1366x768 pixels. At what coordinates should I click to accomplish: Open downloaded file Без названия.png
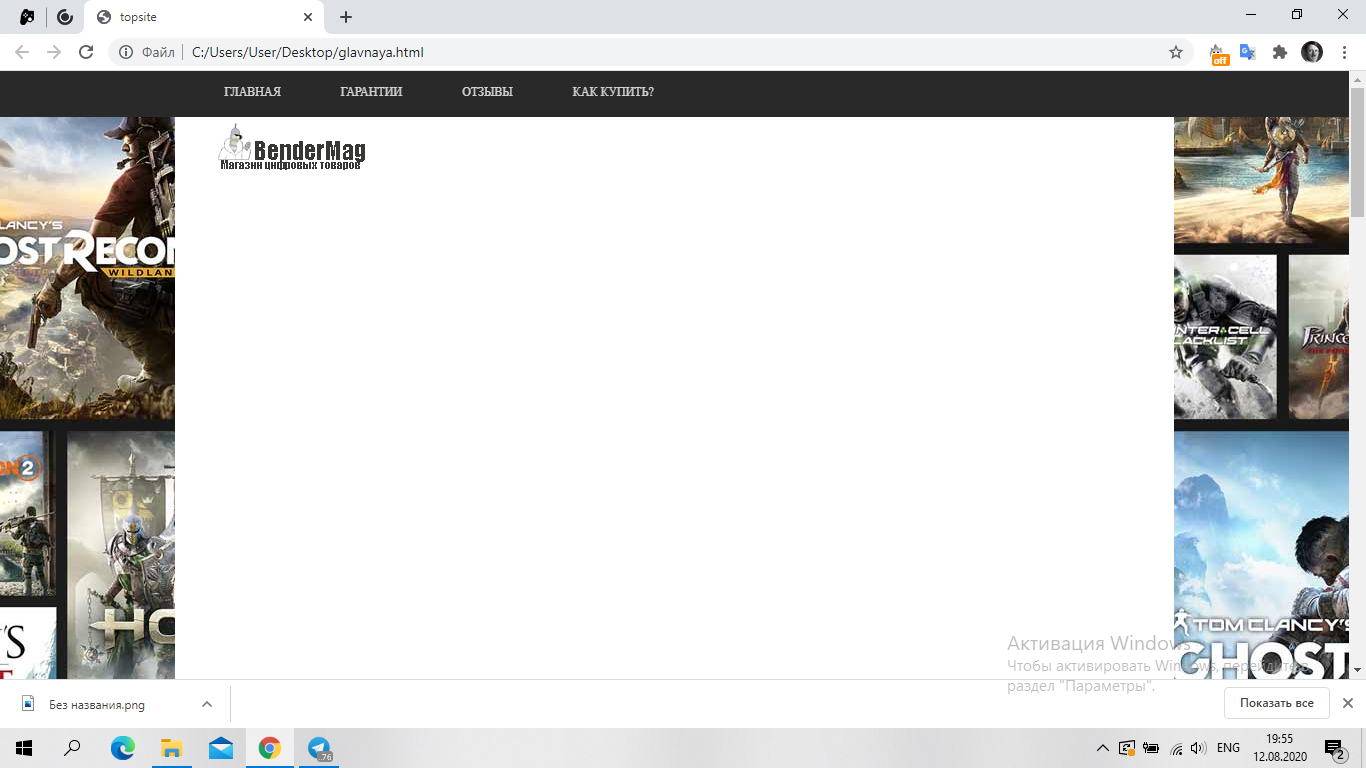point(96,704)
